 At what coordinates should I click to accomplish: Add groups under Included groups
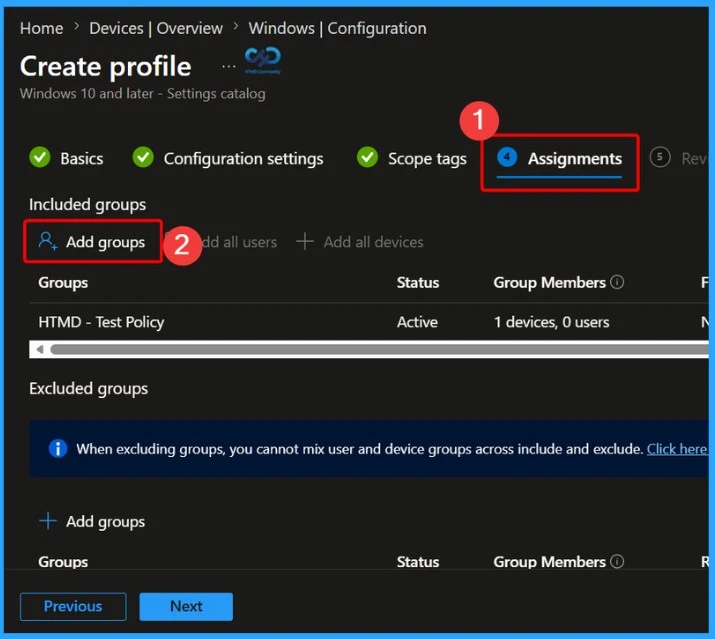point(93,242)
